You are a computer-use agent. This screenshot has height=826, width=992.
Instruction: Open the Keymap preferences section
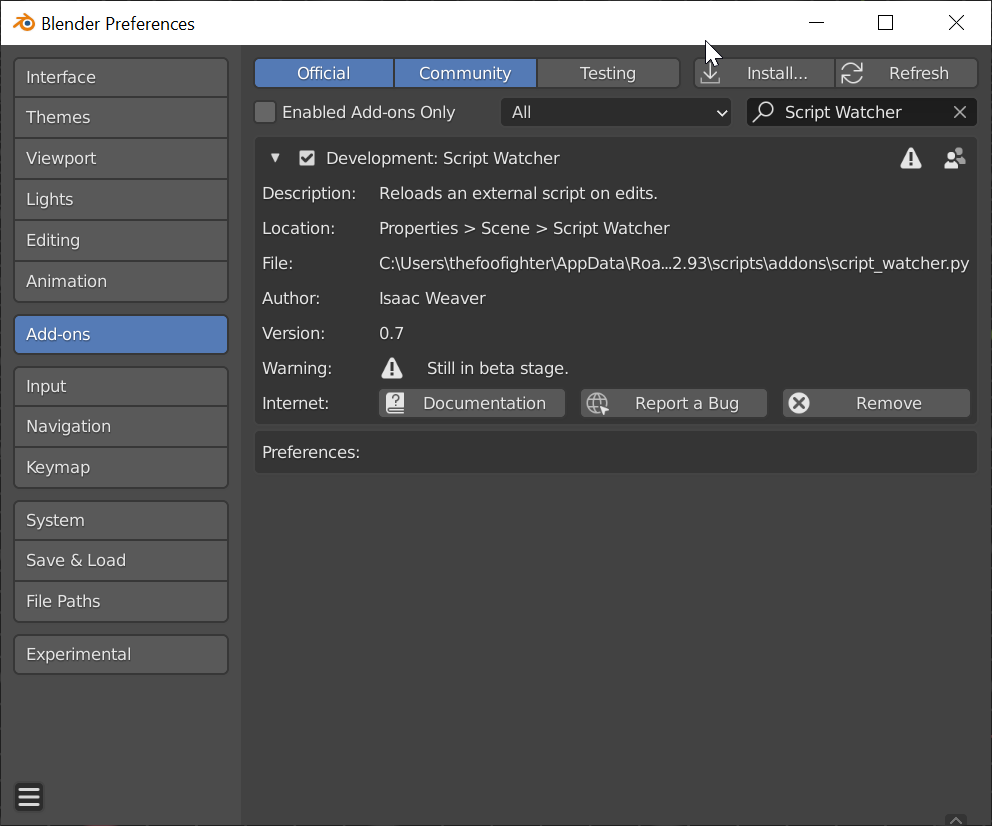pos(121,467)
